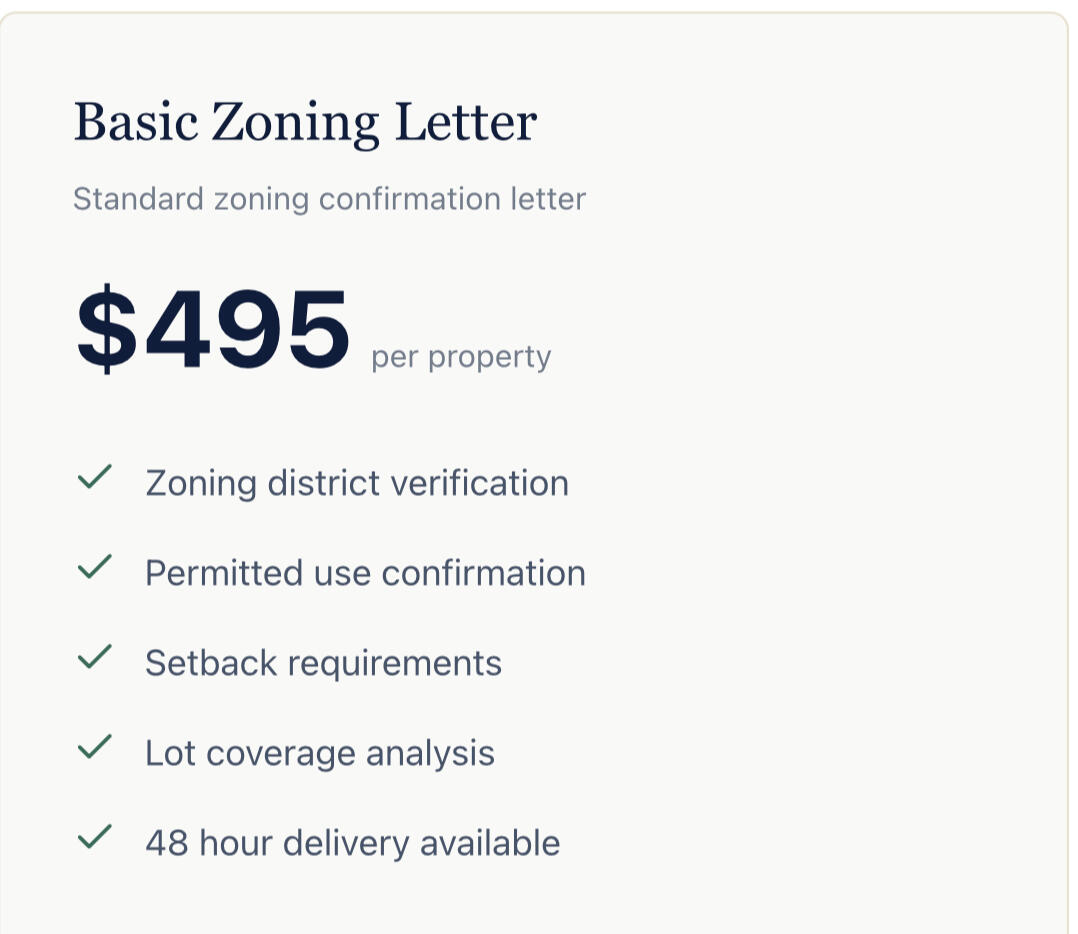This screenshot has height=934, width=1078.
Task: Click the "Standard zoning confirmation letter" subtitle
Action: 329,199
